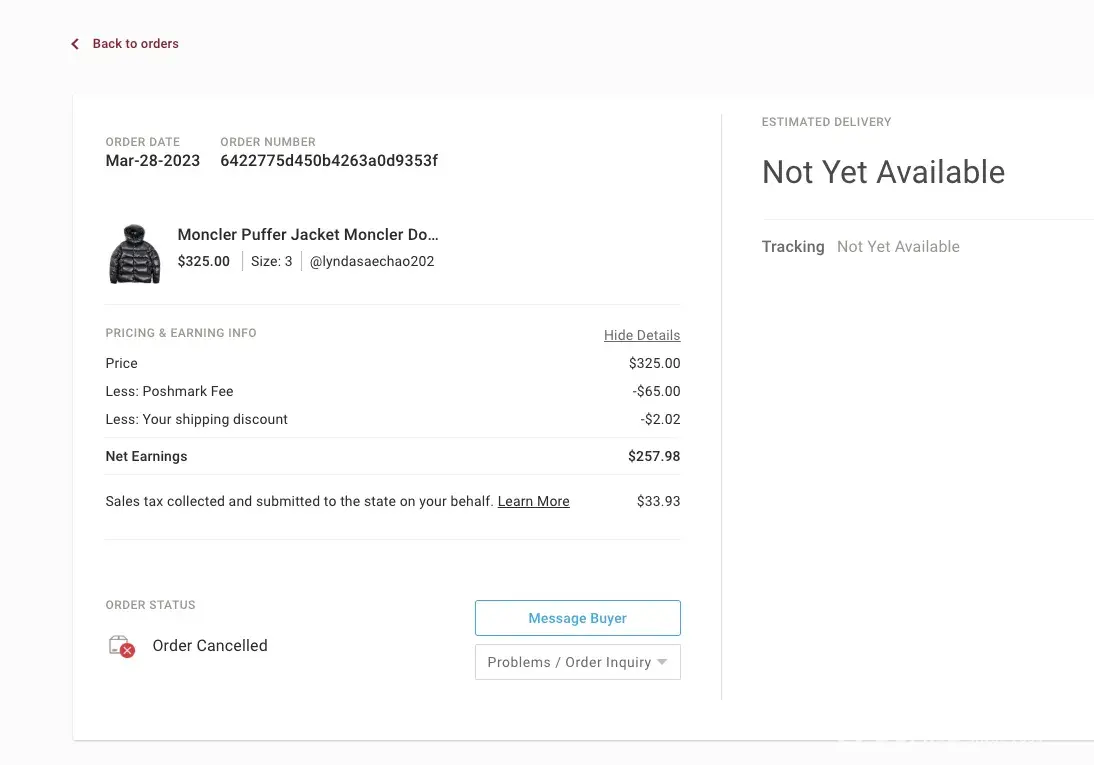View the seller profile @lyndasaechao202
Image resolution: width=1094 pixels, height=765 pixels.
[x=372, y=262]
